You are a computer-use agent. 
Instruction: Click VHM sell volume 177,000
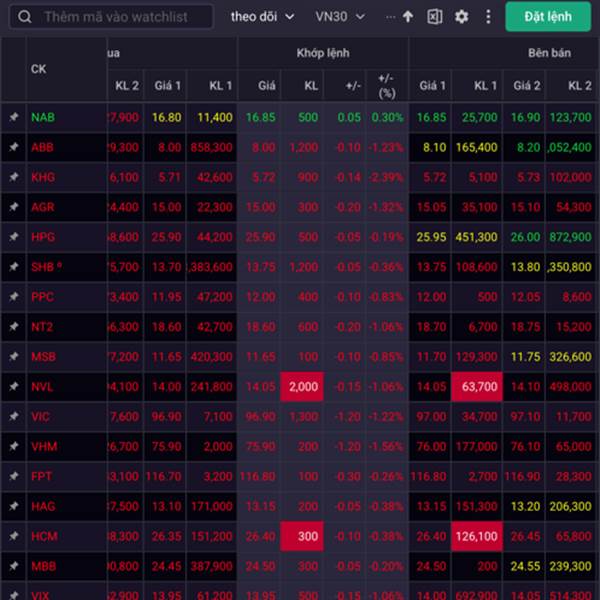click(476, 446)
